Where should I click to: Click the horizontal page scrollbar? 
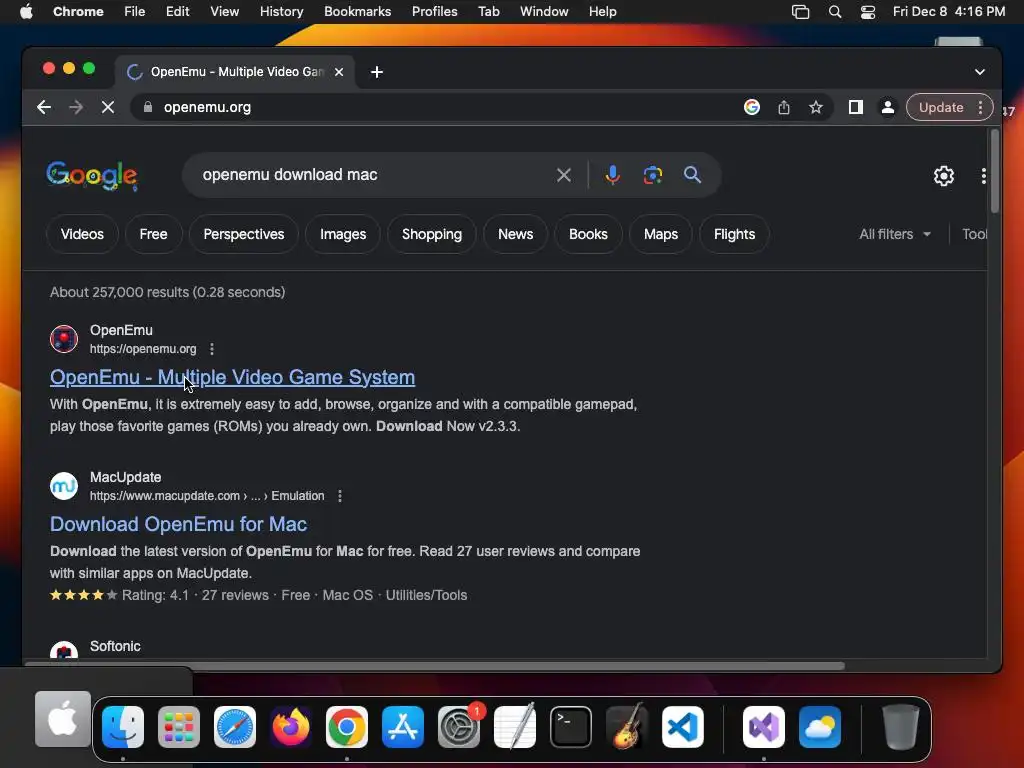(435, 665)
